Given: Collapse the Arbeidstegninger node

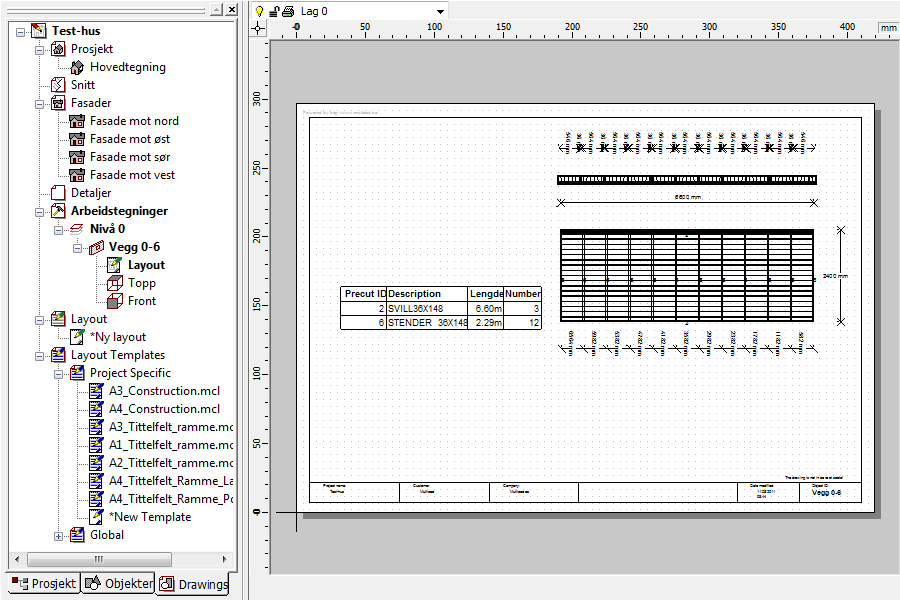Looking at the screenshot, I should (x=40, y=212).
